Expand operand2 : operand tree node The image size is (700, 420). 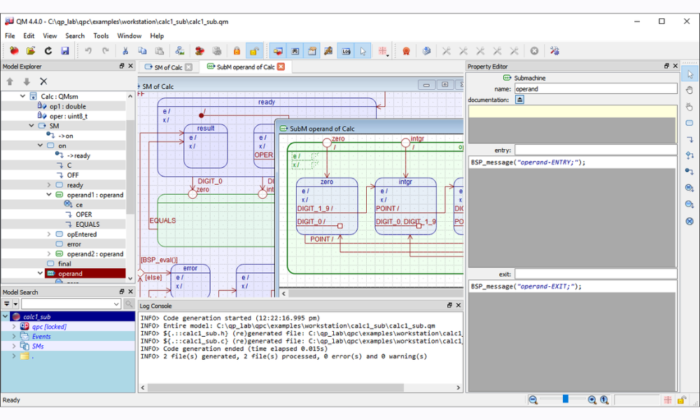[49, 254]
